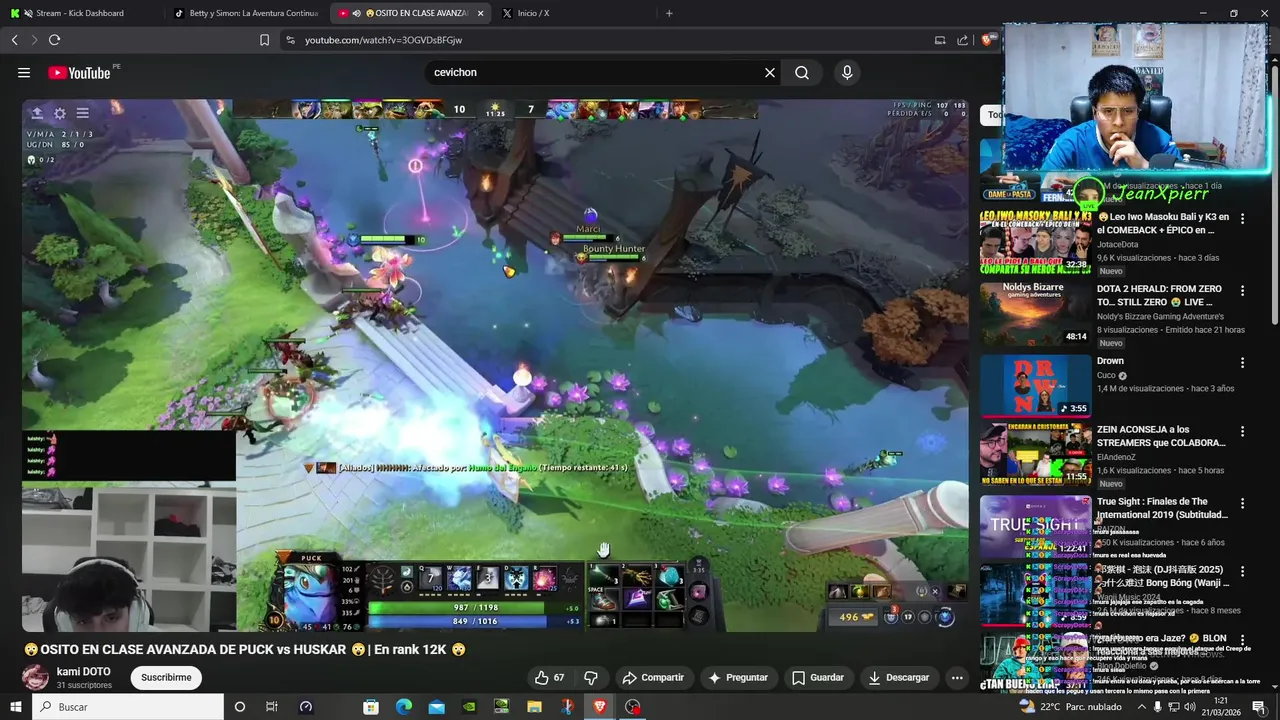Open options for the Drown video

point(1243,362)
